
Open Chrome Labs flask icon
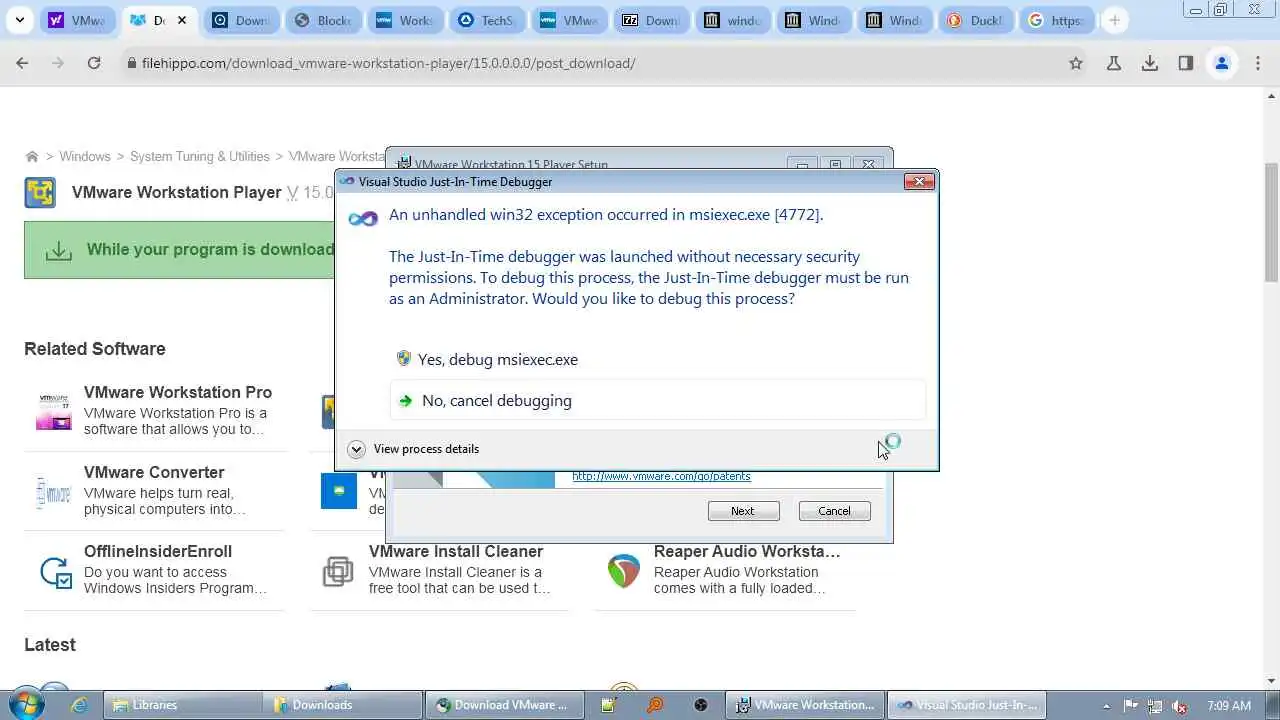pyautogui.click(x=1114, y=63)
